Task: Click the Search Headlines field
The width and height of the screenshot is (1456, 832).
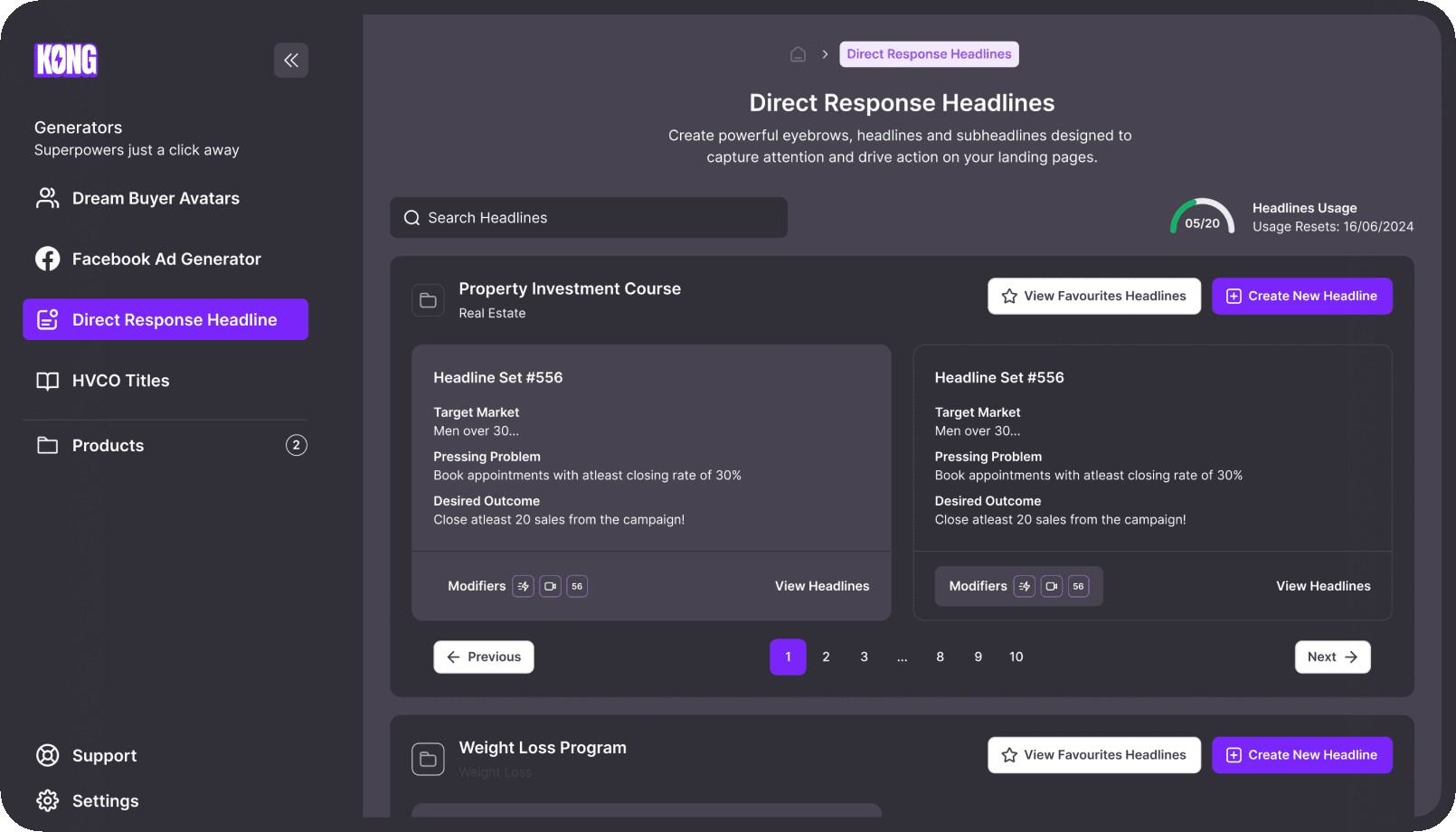Action: click(588, 218)
